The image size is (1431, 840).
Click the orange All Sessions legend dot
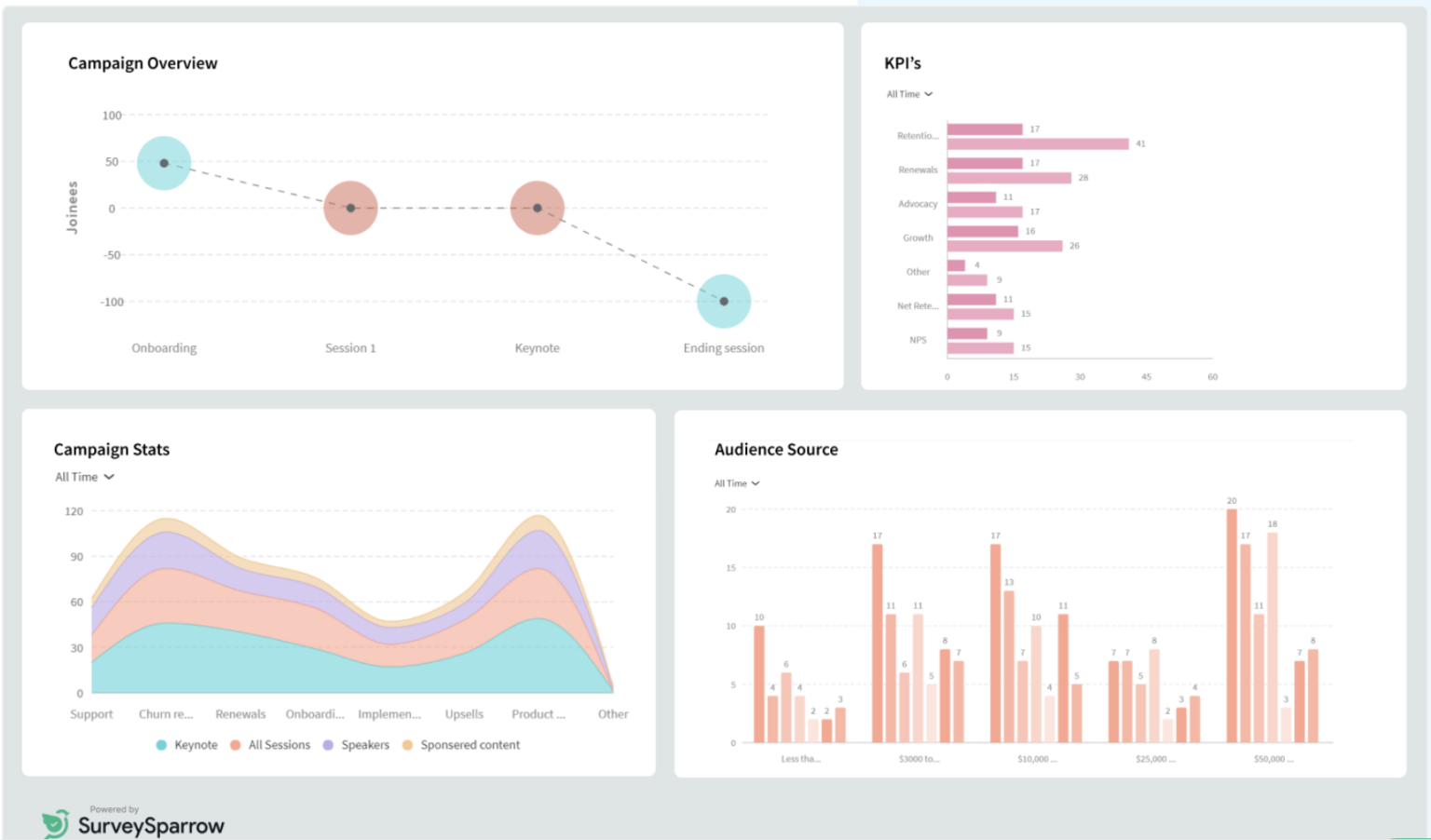[x=236, y=745]
